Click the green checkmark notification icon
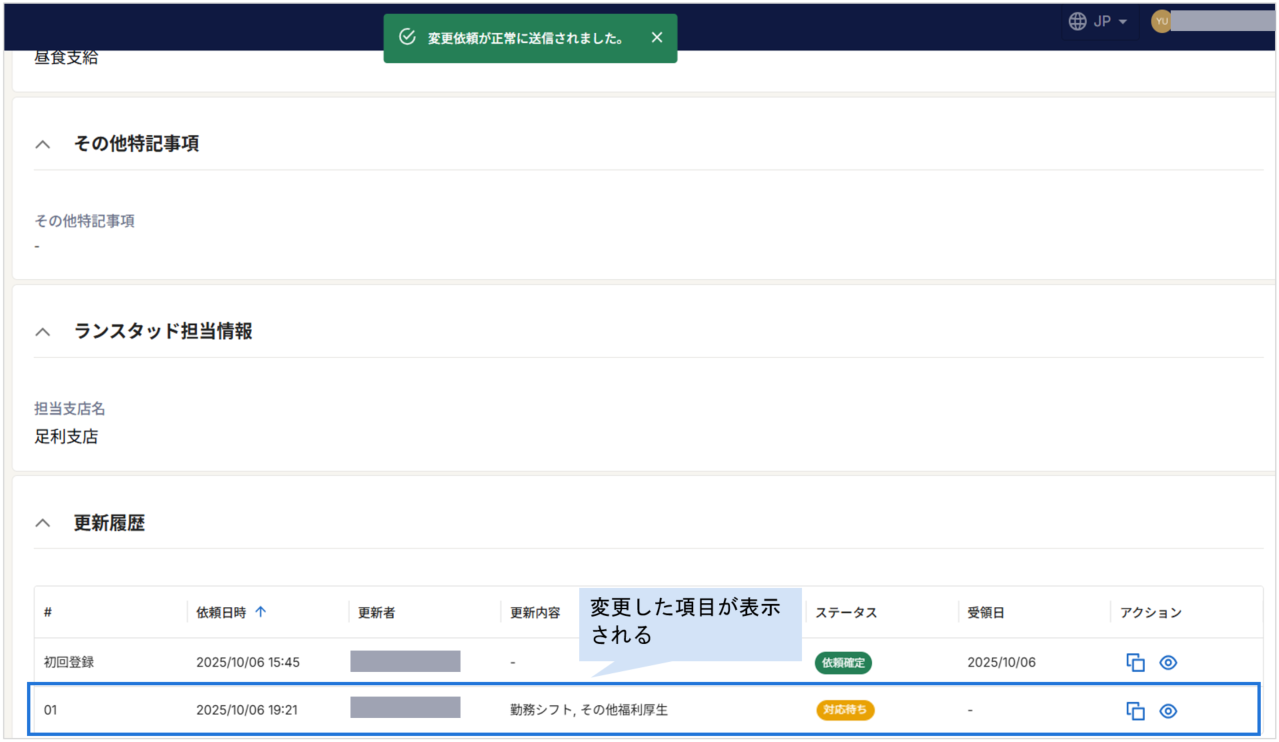The height and width of the screenshot is (742, 1279). point(407,38)
